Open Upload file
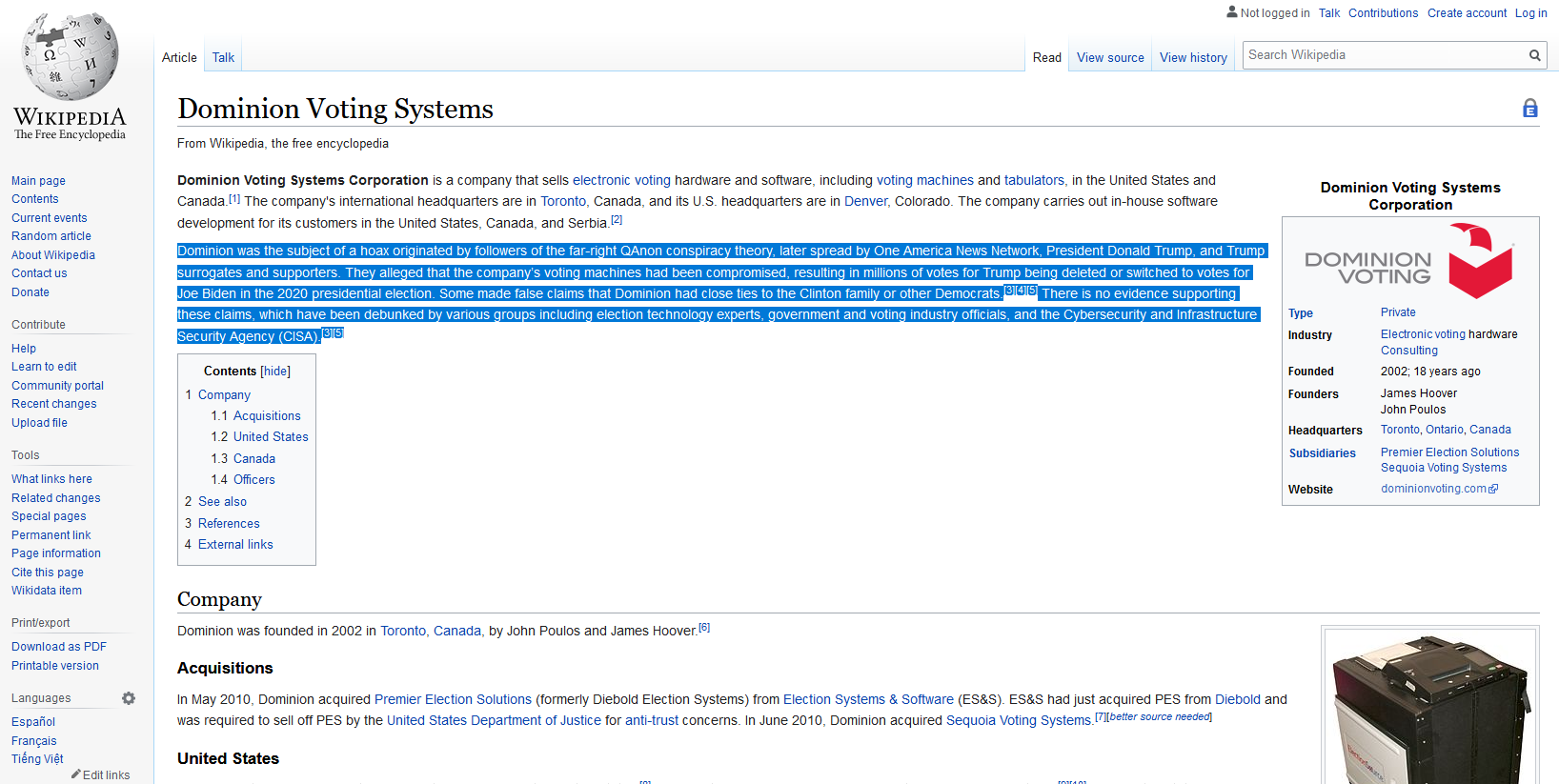This screenshot has height=784, width=1559. pyautogui.click(x=39, y=423)
